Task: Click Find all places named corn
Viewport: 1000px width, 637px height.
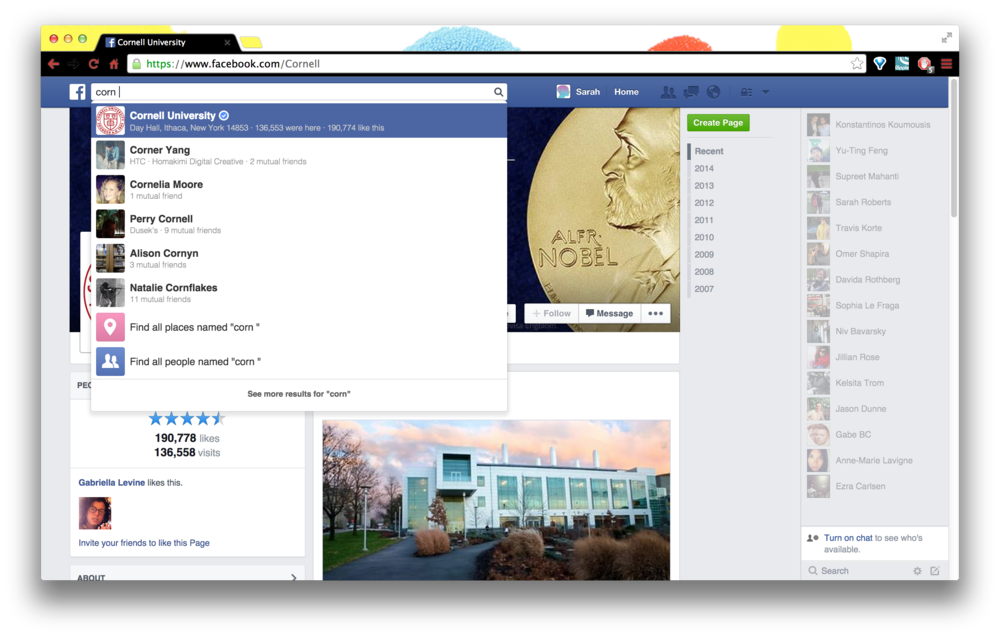Action: coord(299,327)
